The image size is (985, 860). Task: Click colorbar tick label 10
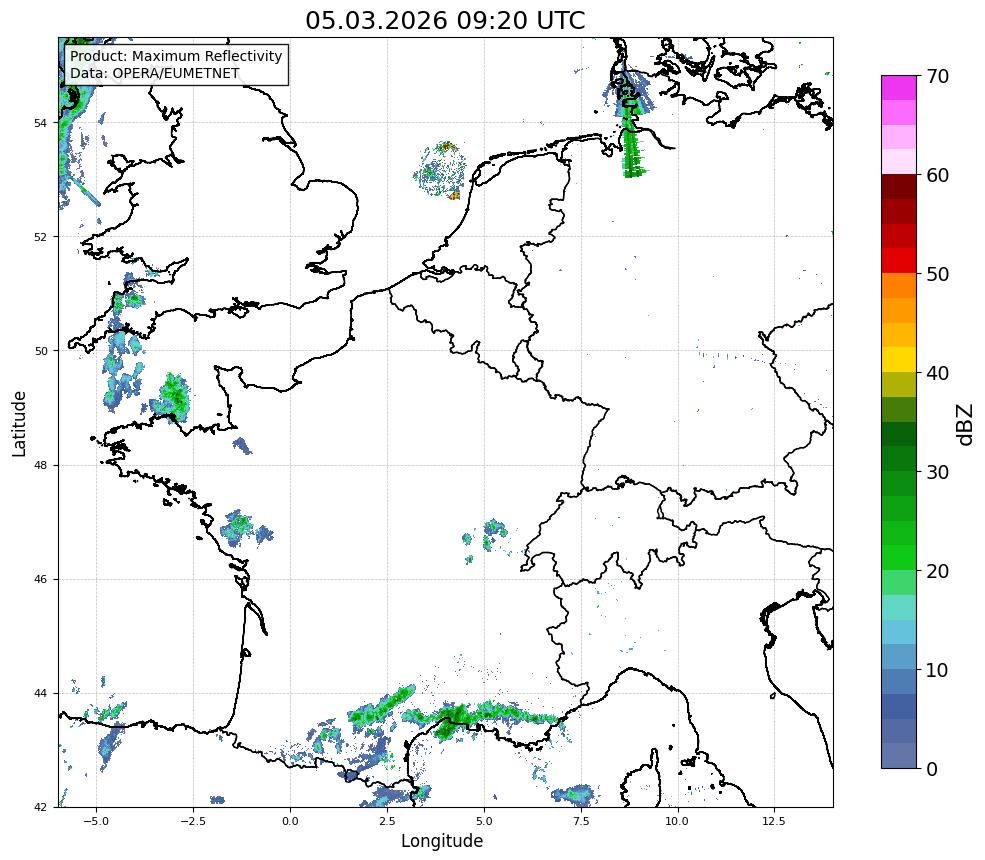click(937, 670)
